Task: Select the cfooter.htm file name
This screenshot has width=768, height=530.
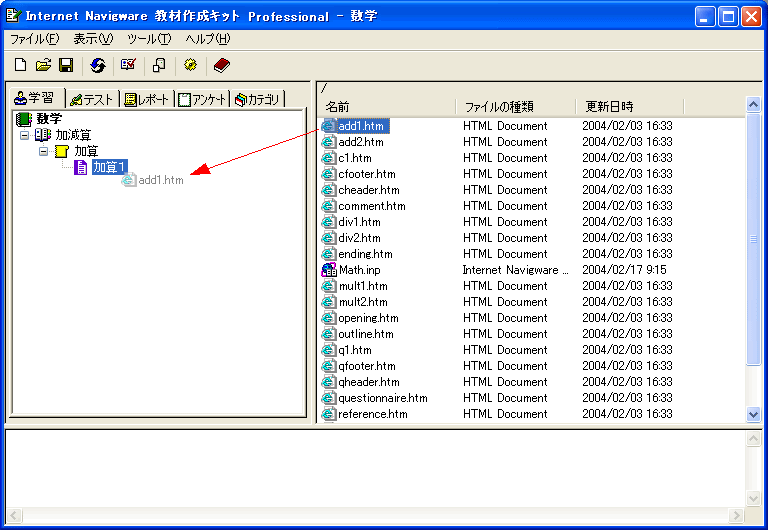Action: [367, 174]
